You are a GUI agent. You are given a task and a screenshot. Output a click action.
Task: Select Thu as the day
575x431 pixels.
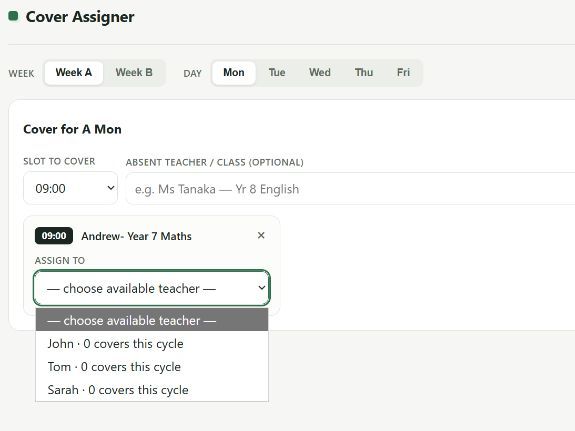point(364,73)
